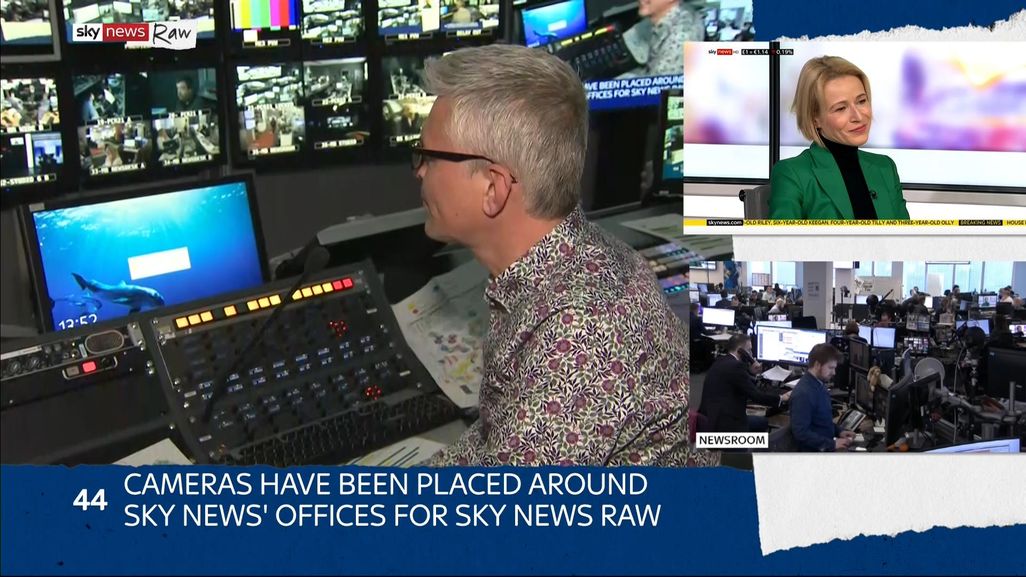
Task: Click the 13:52 clock on the dolphin monitor
Action: click(x=76, y=323)
